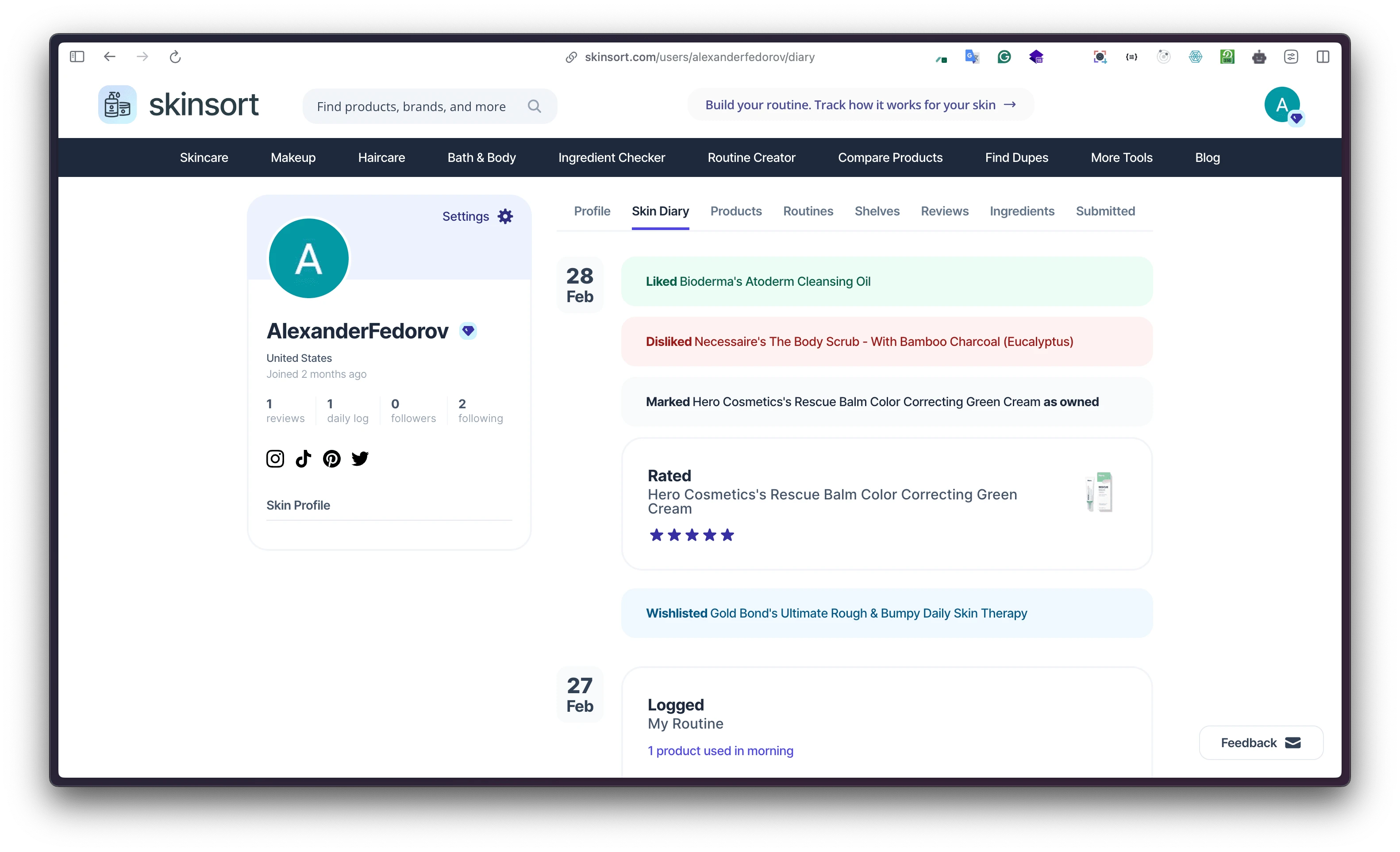Reload the page with refresh icon
This screenshot has height=852, width=1400.
[175, 57]
